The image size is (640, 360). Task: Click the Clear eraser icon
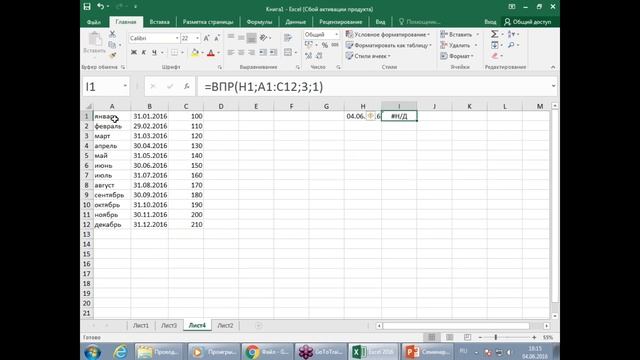(x=495, y=56)
